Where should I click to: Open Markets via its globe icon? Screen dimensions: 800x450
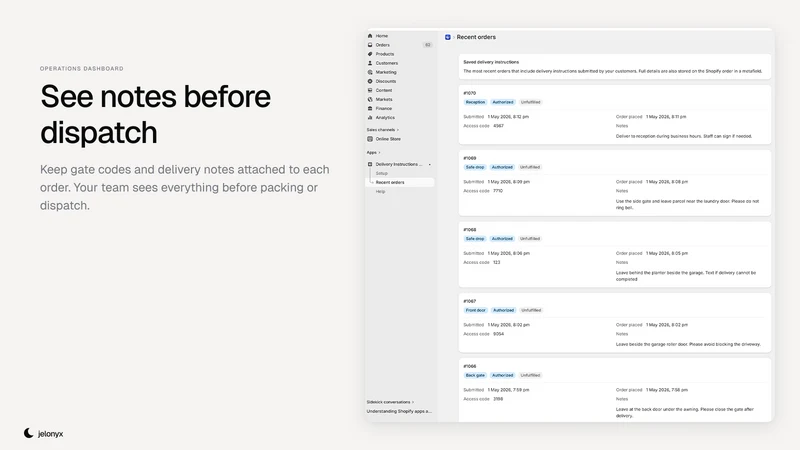pos(370,99)
